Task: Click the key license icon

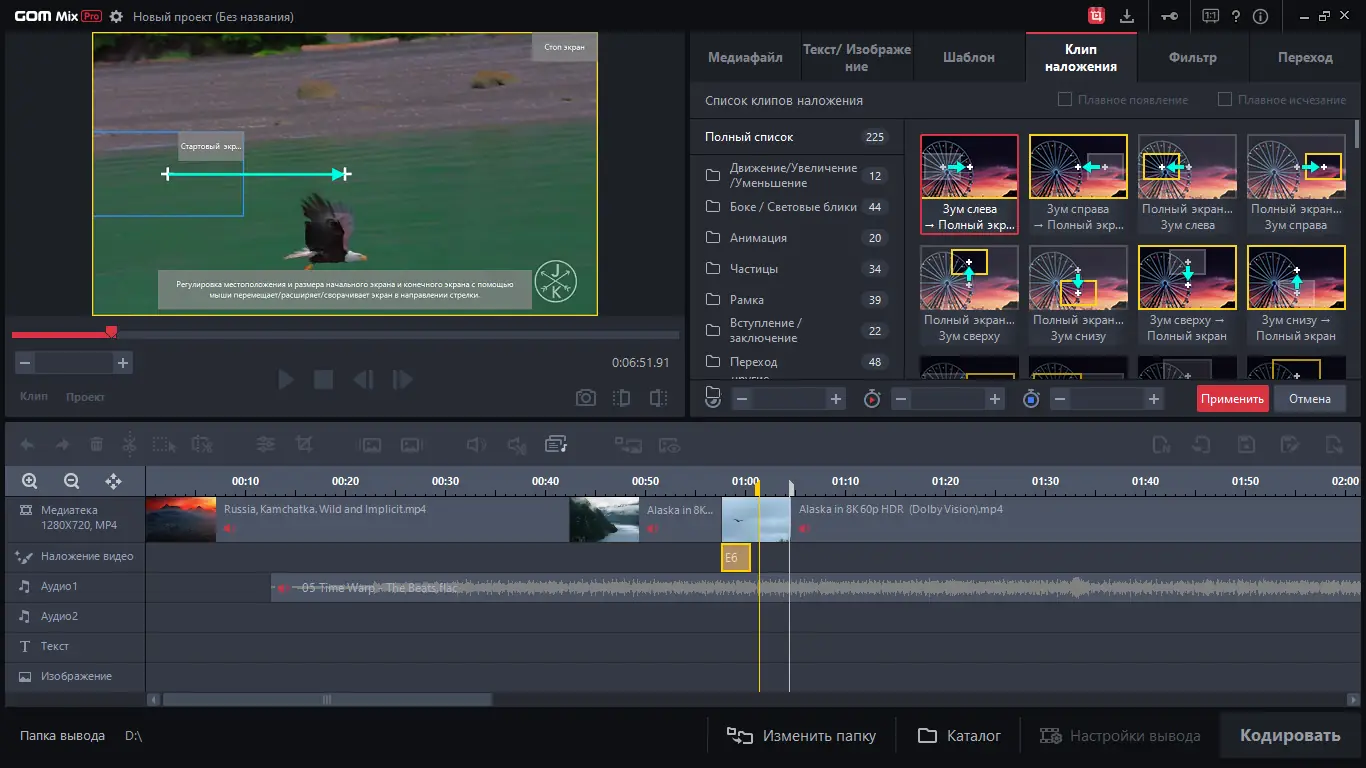Action: 1169,17
